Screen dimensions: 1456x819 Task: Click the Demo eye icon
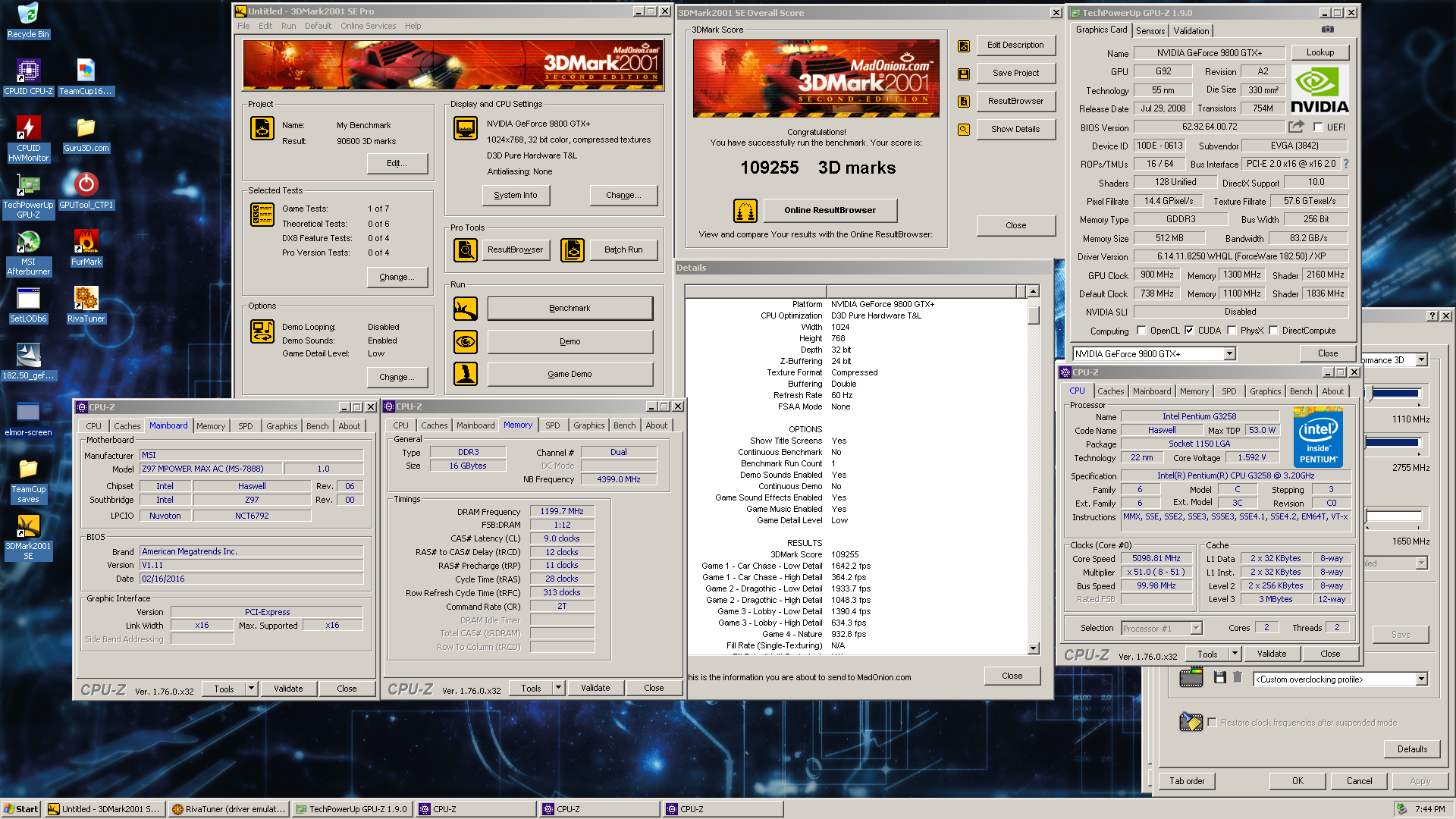click(466, 342)
